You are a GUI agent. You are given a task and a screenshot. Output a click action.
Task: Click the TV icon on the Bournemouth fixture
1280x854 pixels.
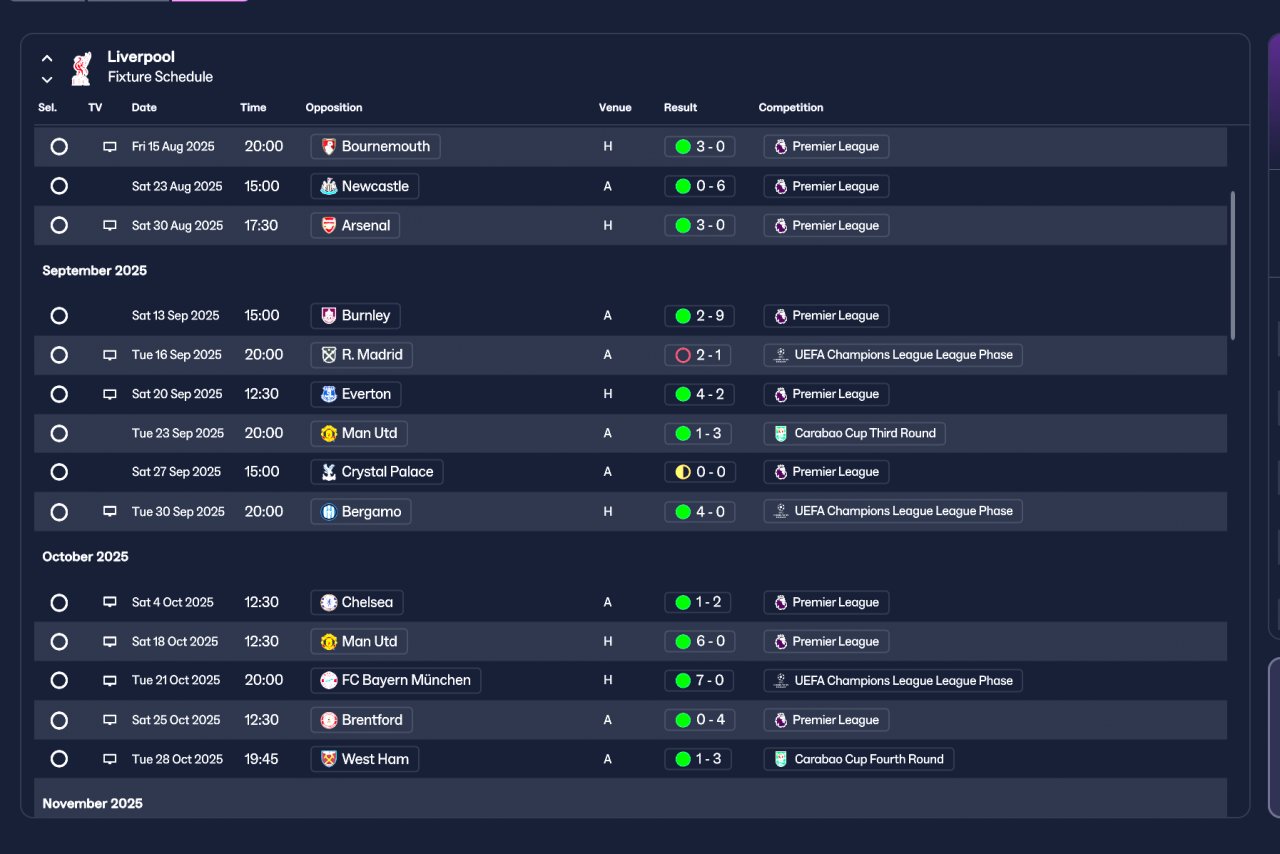click(x=110, y=147)
